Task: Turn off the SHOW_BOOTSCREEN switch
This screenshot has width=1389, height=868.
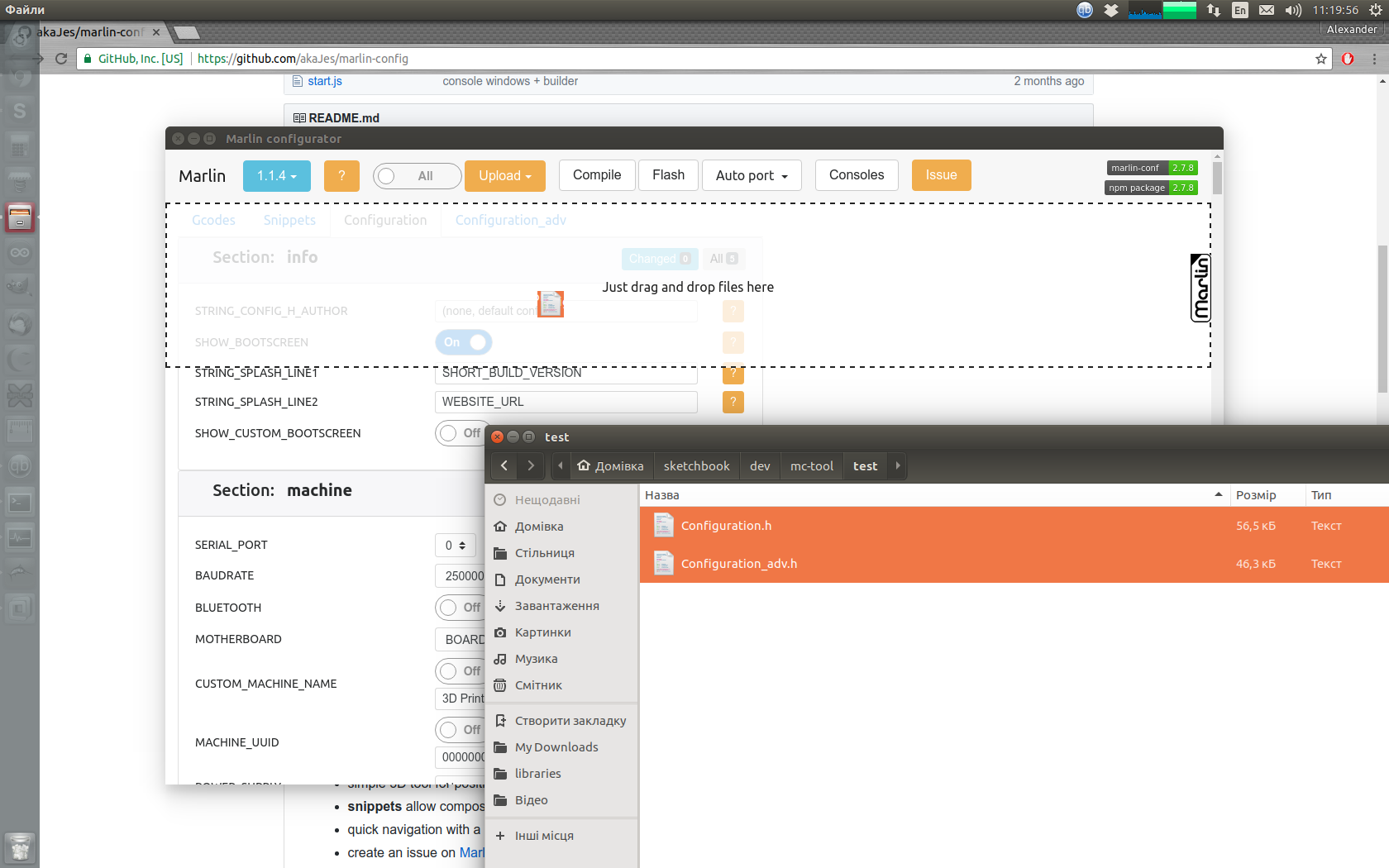Action: click(463, 342)
